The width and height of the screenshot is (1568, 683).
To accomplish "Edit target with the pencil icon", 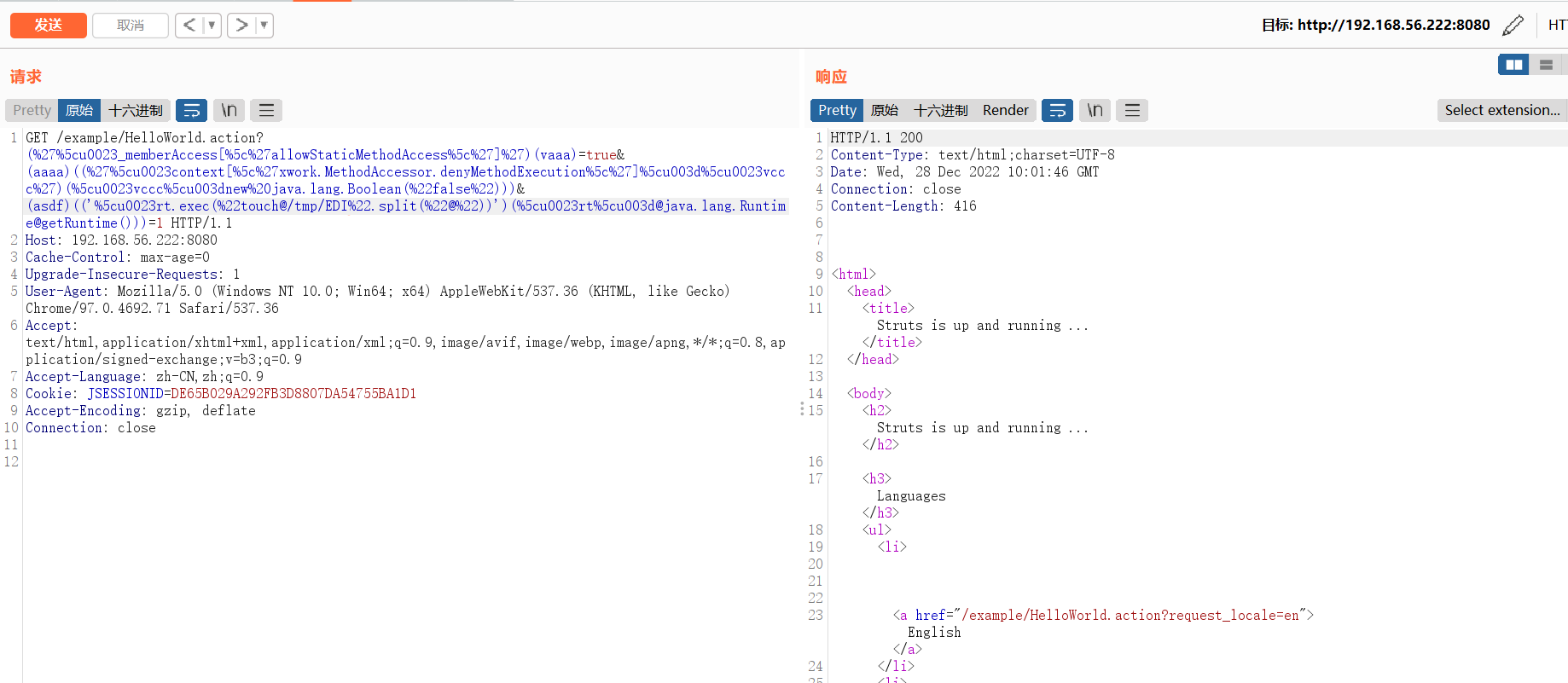I will (1513, 26).
